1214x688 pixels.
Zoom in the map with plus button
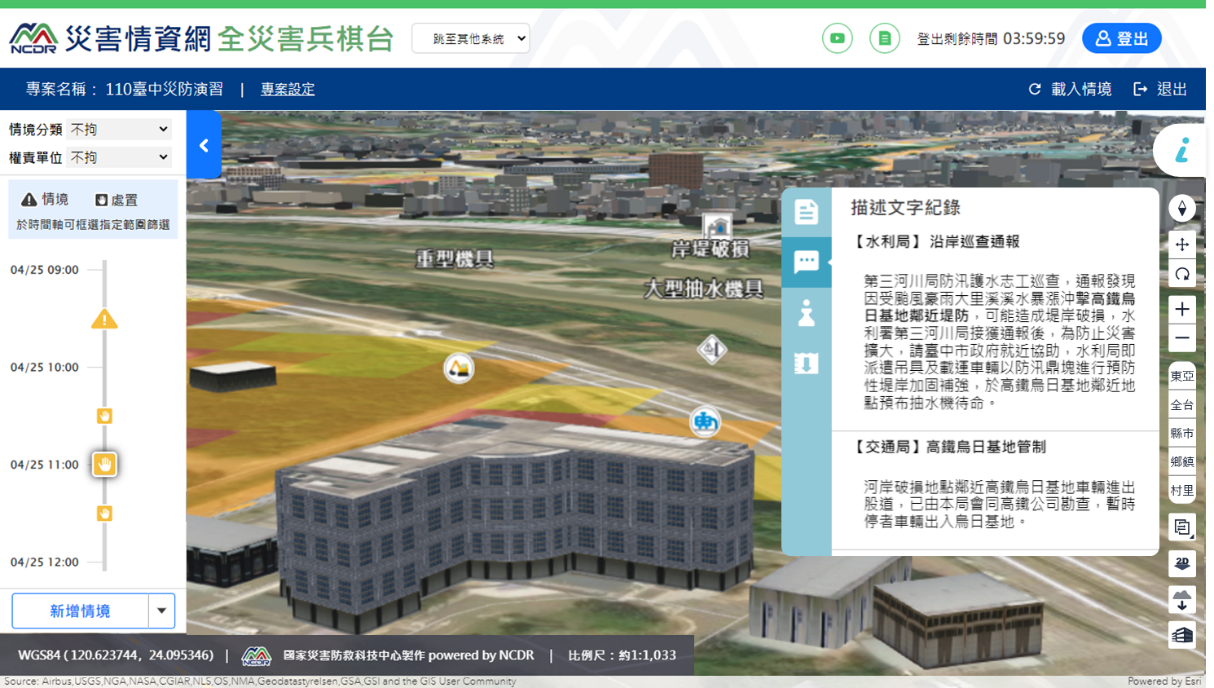click(1183, 308)
